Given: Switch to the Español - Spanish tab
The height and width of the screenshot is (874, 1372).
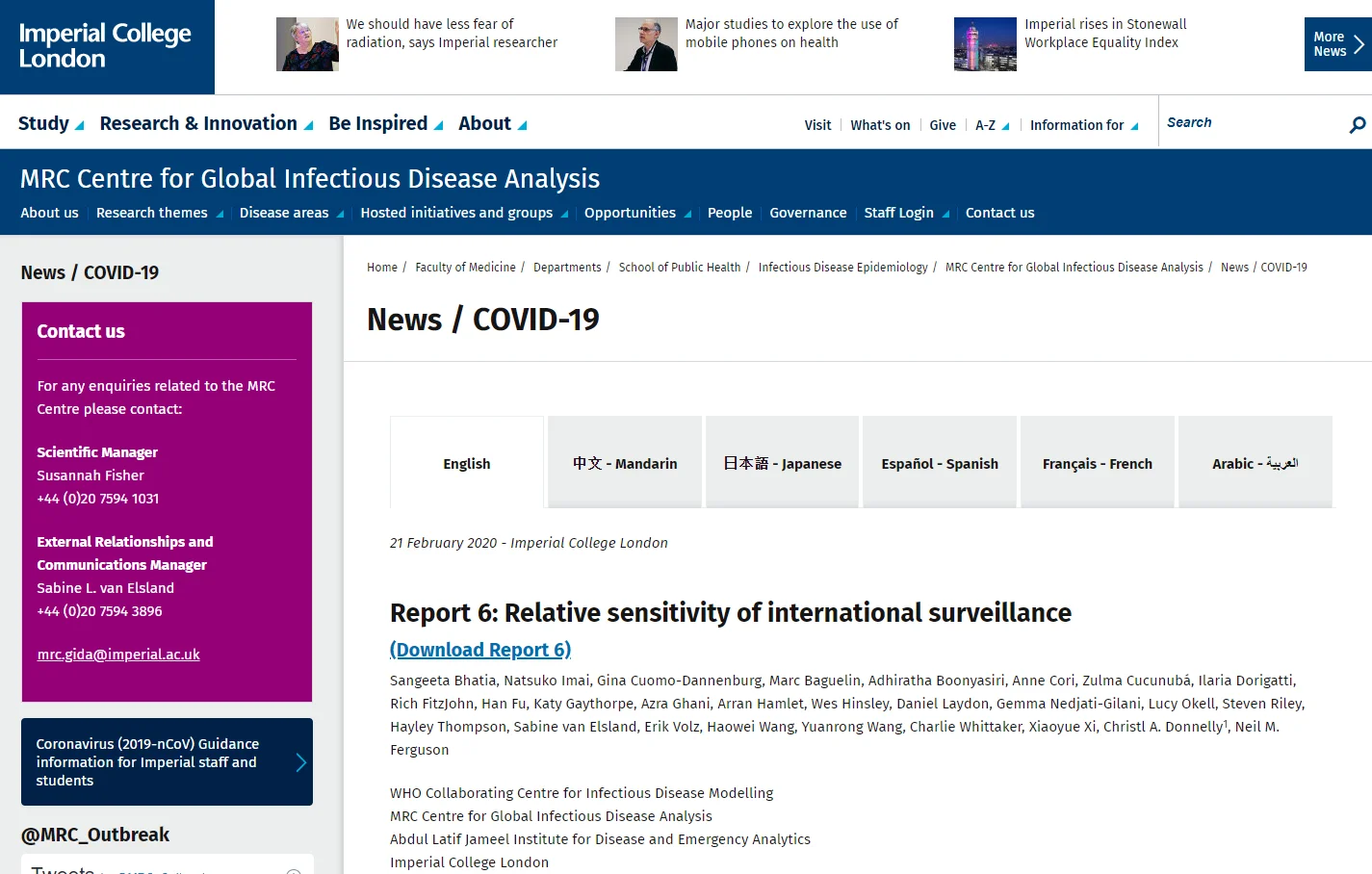Looking at the screenshot, I should [x=940, y=462].
